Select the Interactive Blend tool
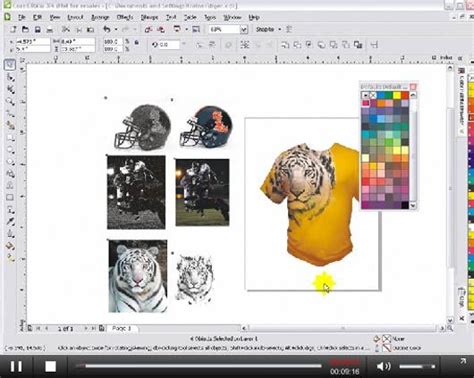Screen dimensions: 474x378 coord(10,209)
